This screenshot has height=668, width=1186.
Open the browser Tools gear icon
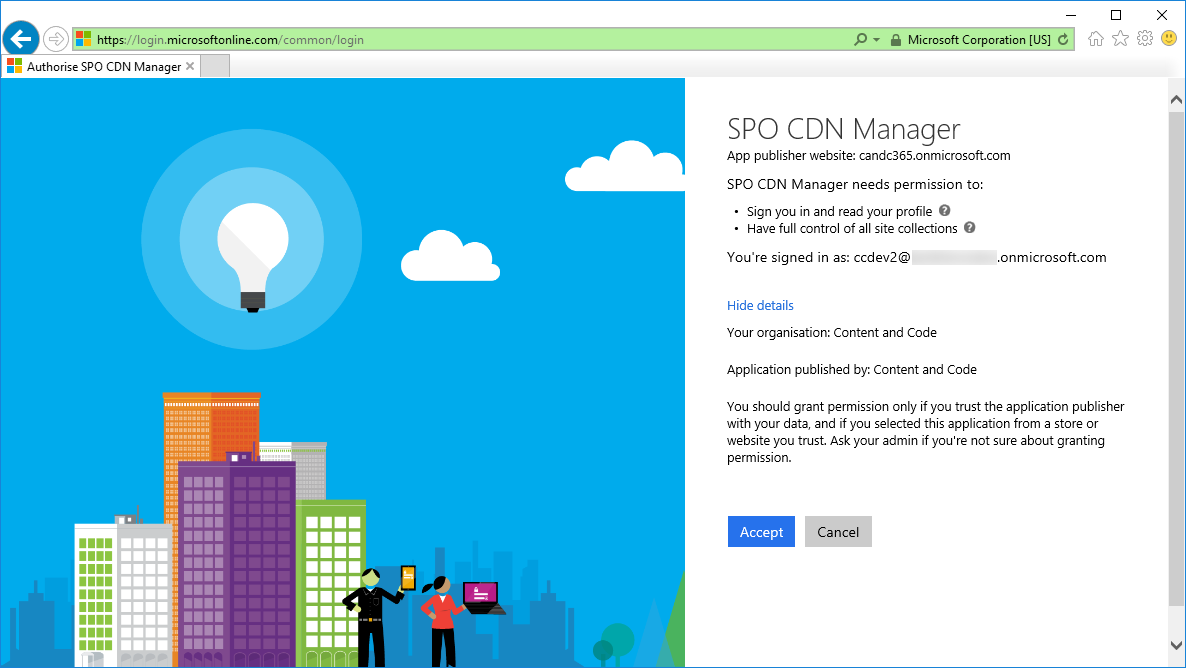click(1145, 39)
